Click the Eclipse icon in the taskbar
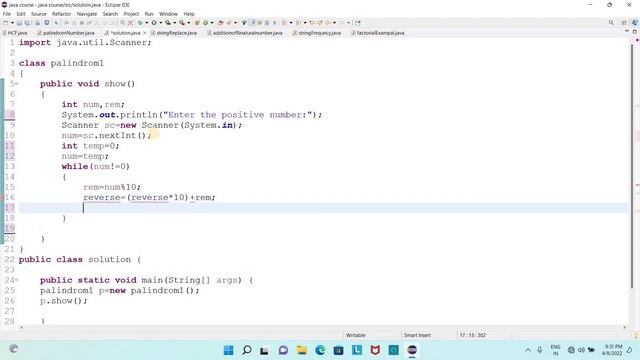Screen dimensions: 640x360 (412, 350)
